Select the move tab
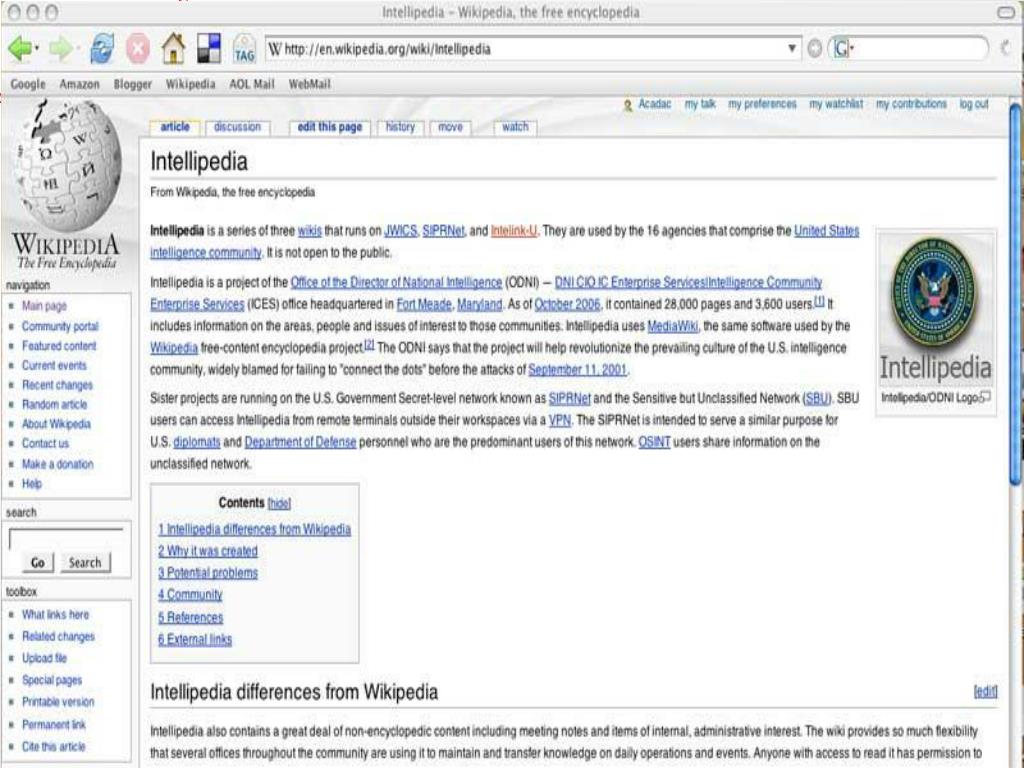 (x=450, y=127)
